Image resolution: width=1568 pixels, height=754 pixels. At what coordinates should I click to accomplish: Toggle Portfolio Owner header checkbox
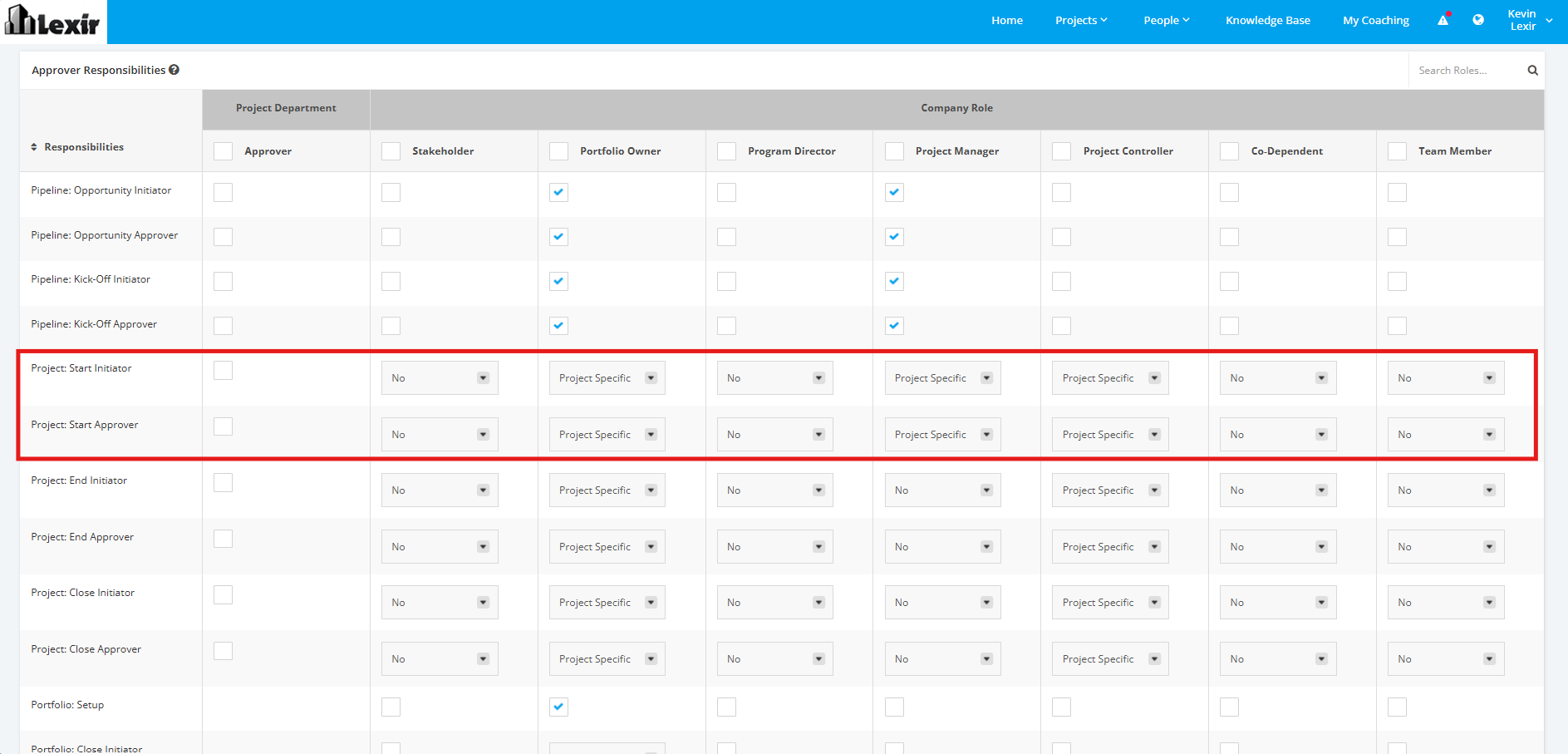(x=558, y=151)
